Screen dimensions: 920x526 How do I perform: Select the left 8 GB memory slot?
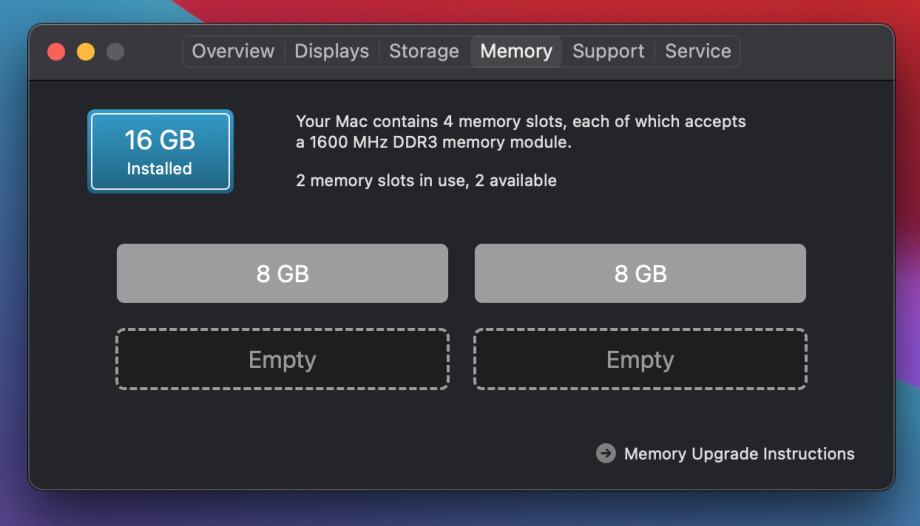282,273
